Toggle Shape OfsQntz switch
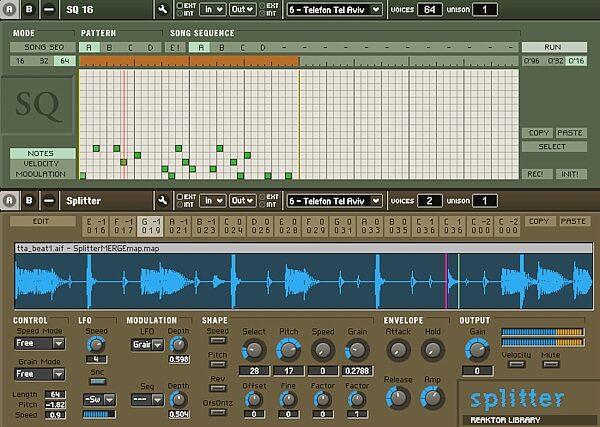600x427 pixels. pyautogui.click(x=218, y=412)
